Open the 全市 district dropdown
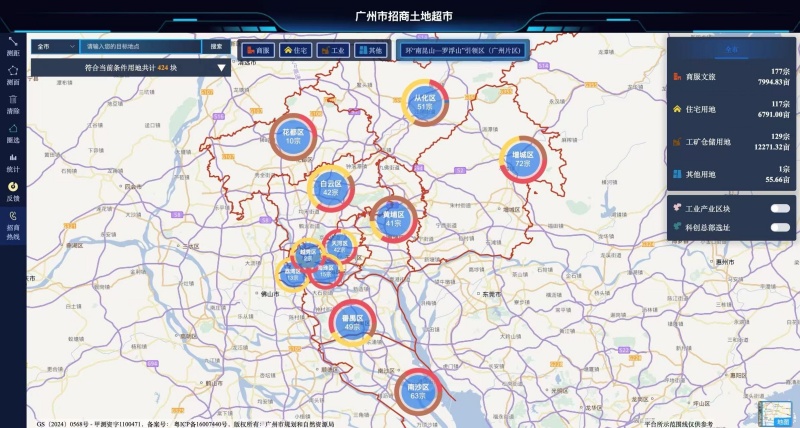The height and width of the screenshot is (428, 800). tap(55, 46)
